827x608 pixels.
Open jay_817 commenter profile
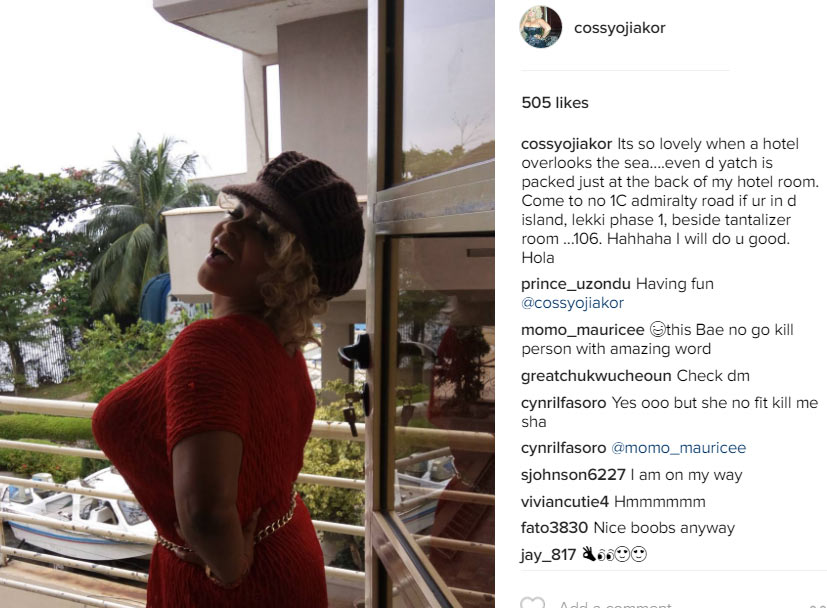(x=548, y=555)
